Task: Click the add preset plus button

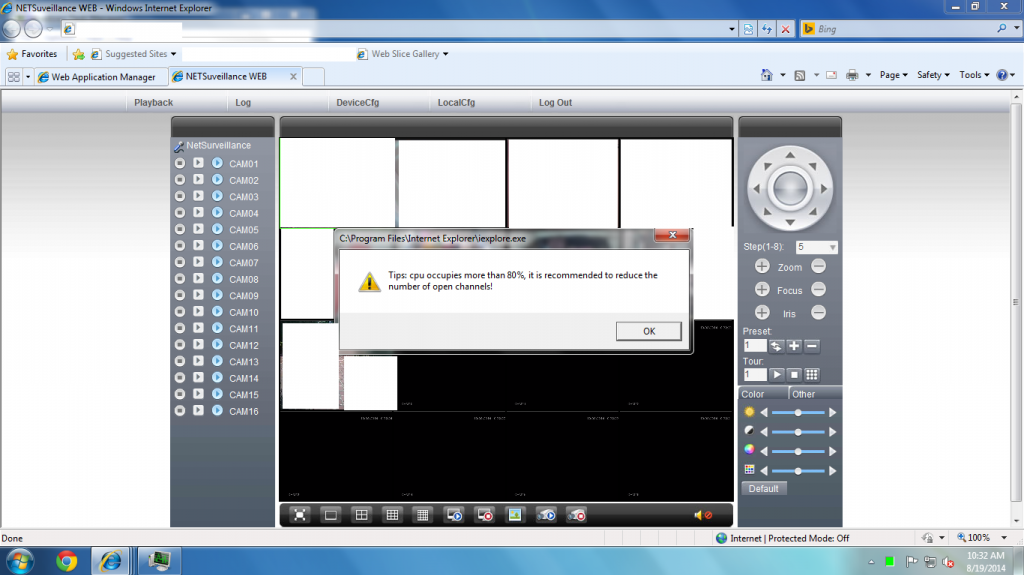Action: point(794,346)
